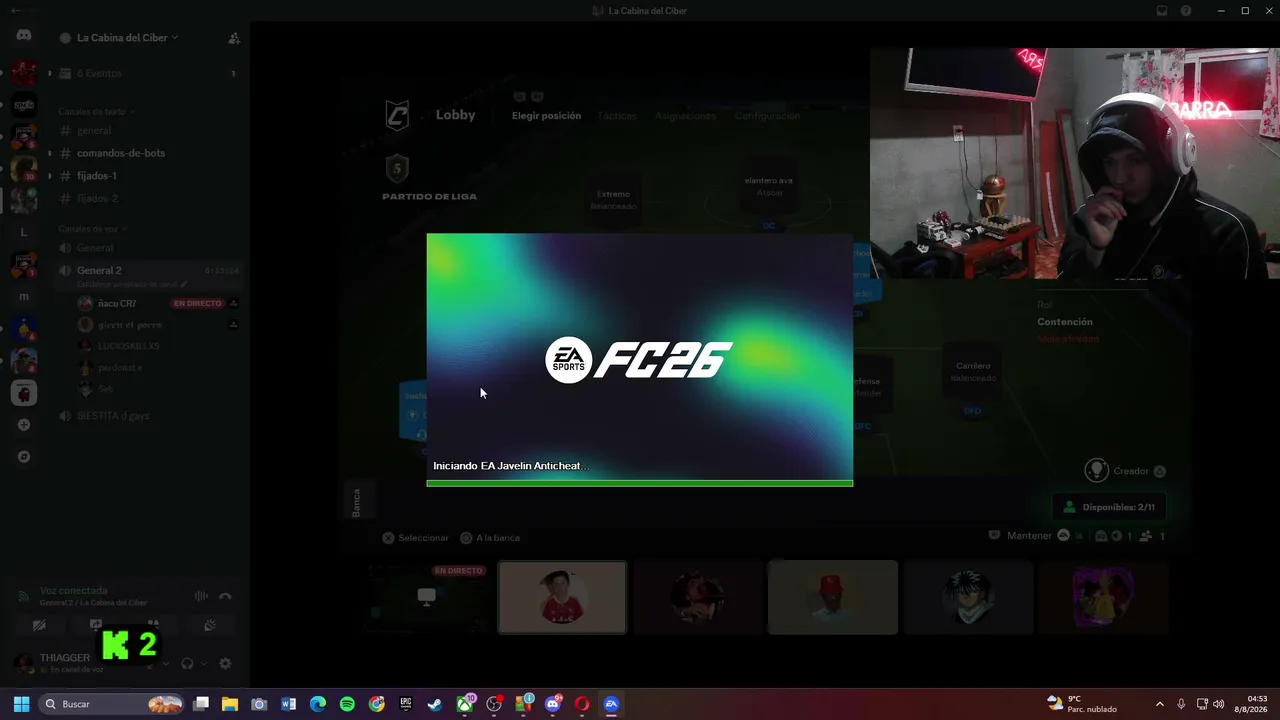Expand output device options beside headphones
The width and height of the screenshot is (1280, 720).
pos(203,664)
